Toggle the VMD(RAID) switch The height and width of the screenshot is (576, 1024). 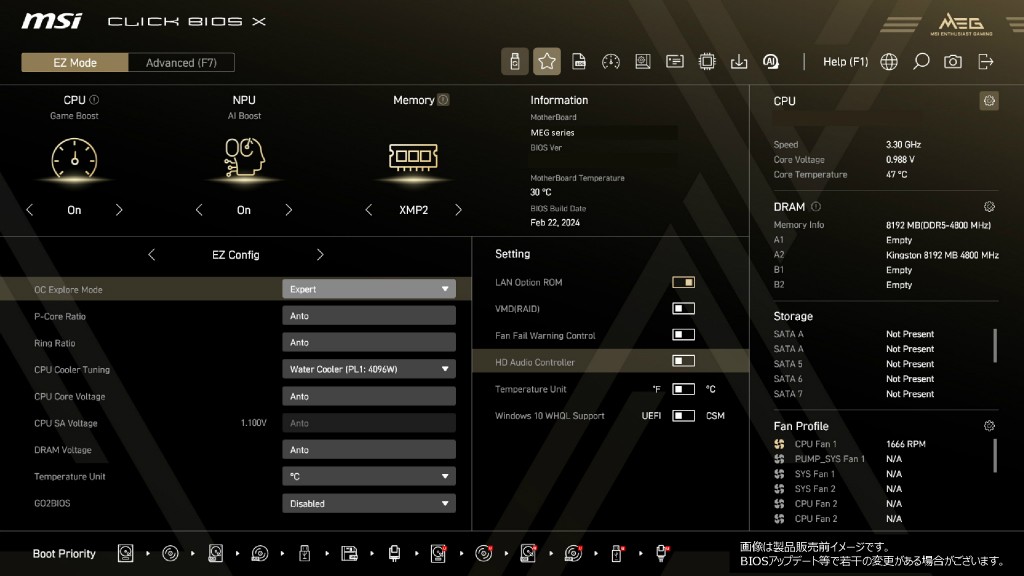coord(683,308)
